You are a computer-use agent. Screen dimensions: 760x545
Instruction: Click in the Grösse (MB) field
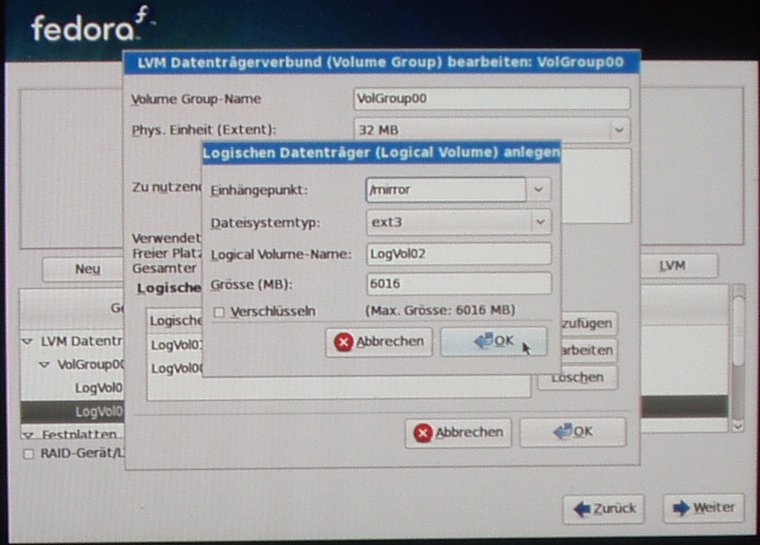pos(458,284)
